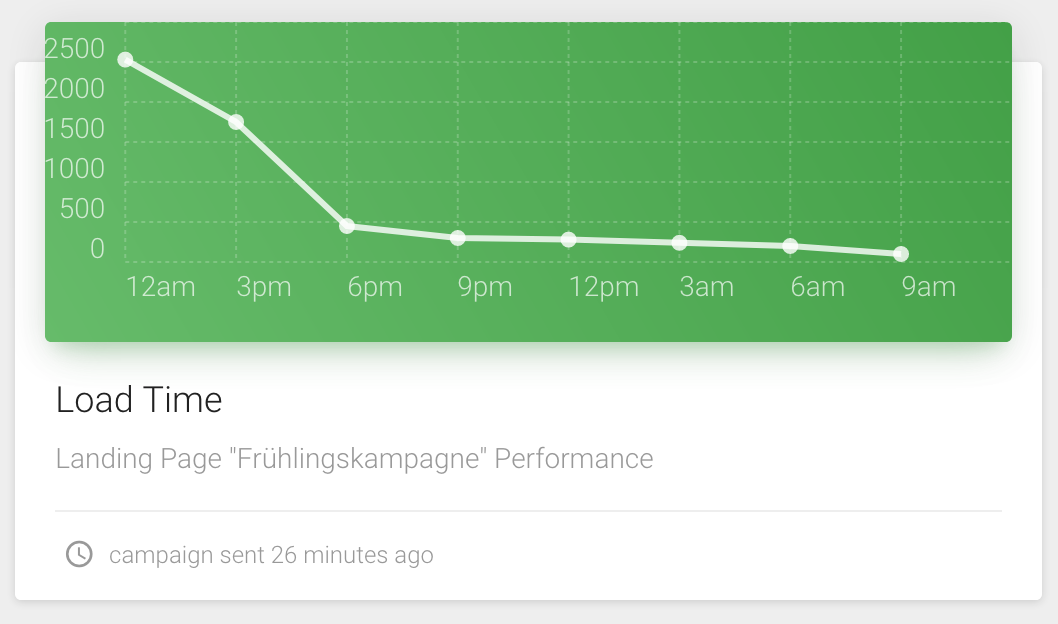Click the data point above 6am
1058x624 pixels.
[790, 246]
